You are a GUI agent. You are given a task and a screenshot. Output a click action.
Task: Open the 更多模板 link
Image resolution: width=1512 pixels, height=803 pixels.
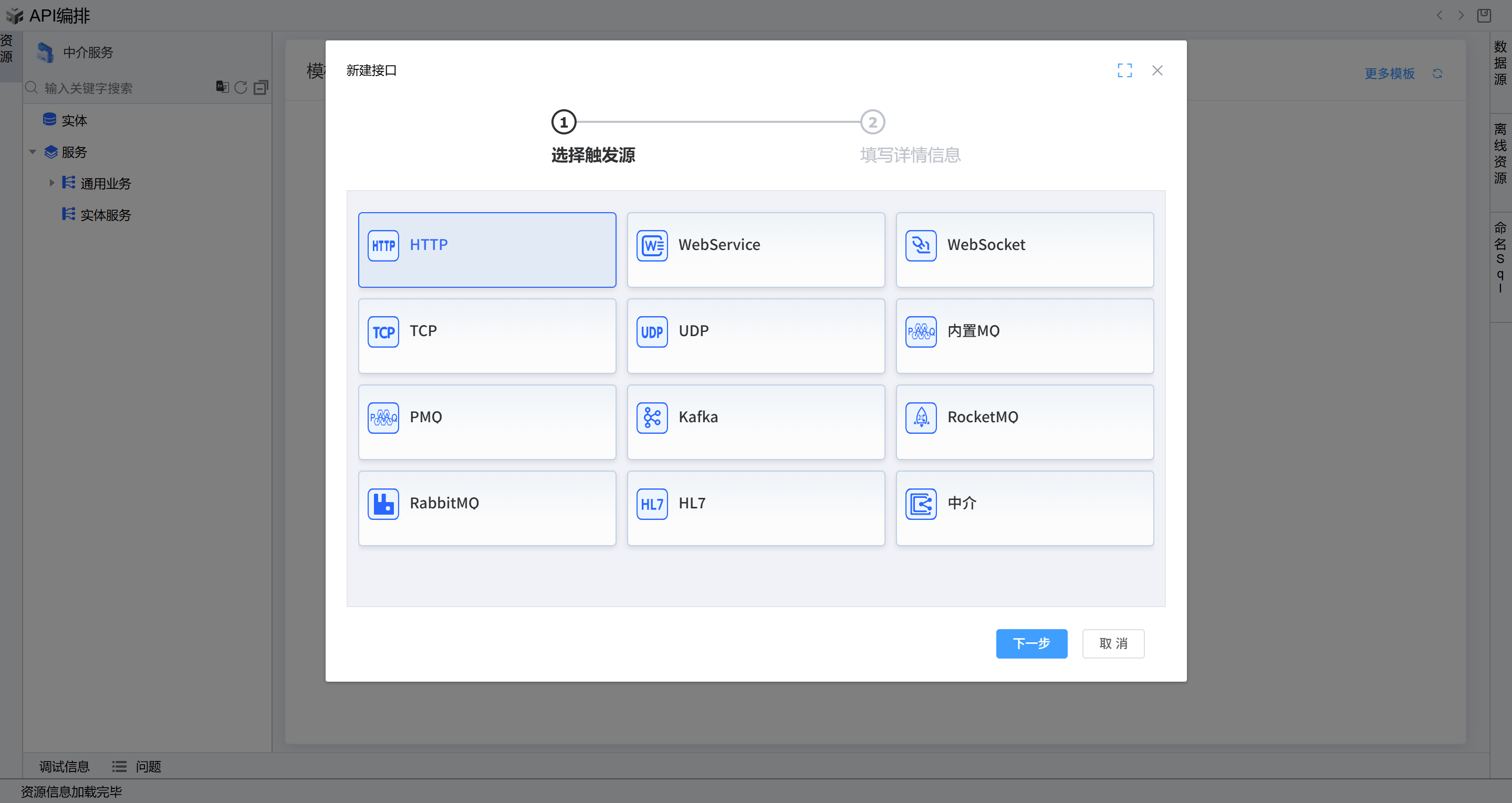click(x=1389, y=74)
